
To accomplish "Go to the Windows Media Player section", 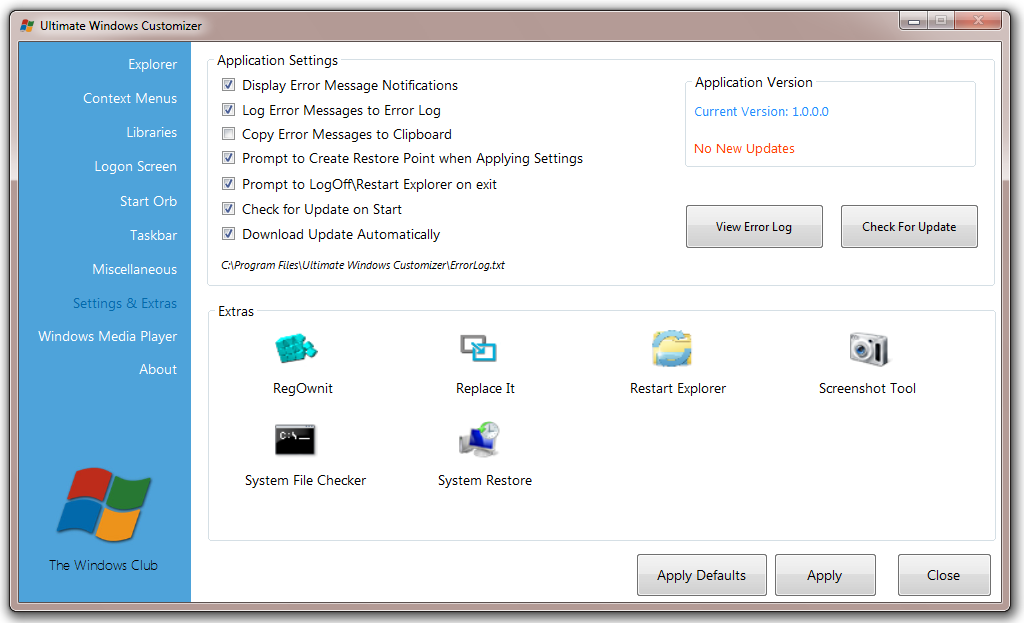I will 108,336.
